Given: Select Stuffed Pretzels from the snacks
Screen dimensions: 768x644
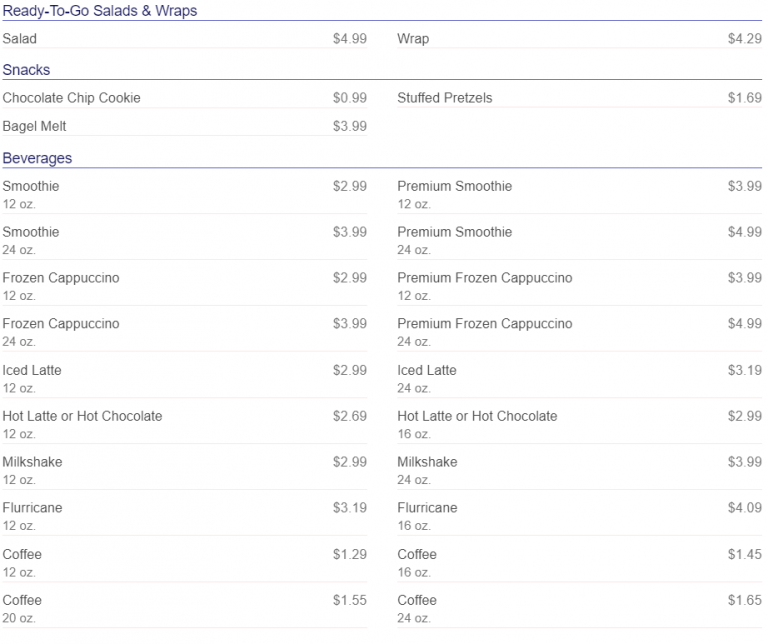Looking at the screenshot, I should click(x=445, y=98).
